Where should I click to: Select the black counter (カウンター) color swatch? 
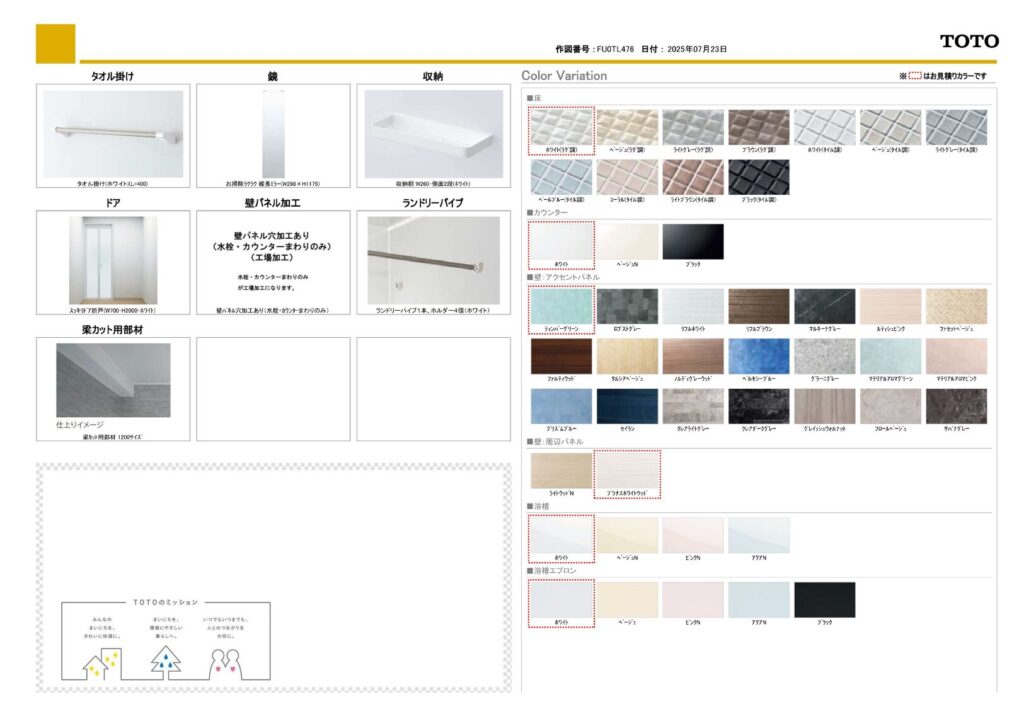point(692,241)
